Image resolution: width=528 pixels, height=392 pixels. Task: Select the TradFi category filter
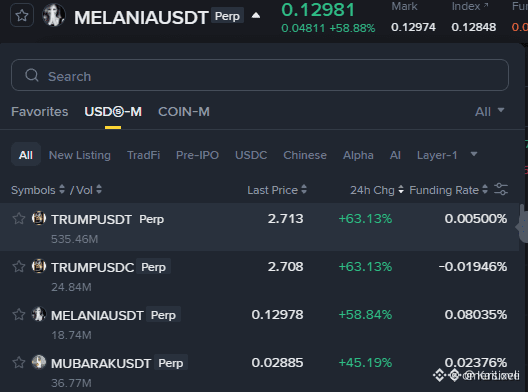pos(143,155)
